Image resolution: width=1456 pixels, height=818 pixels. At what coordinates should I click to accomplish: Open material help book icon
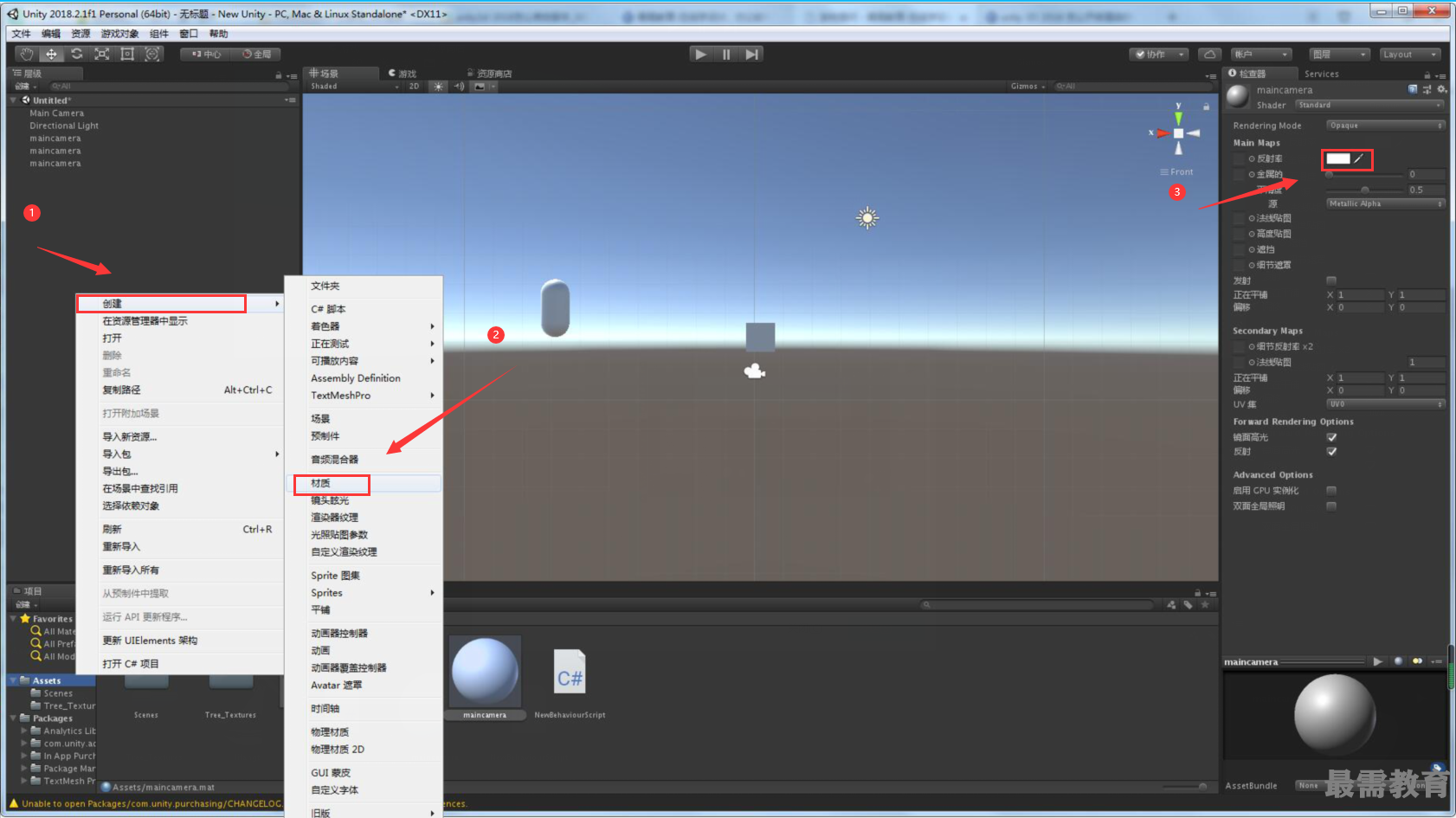pos(1413,89)
